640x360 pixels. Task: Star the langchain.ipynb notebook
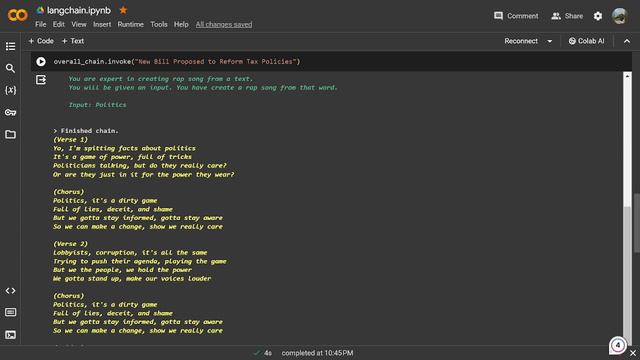point(123,10)
